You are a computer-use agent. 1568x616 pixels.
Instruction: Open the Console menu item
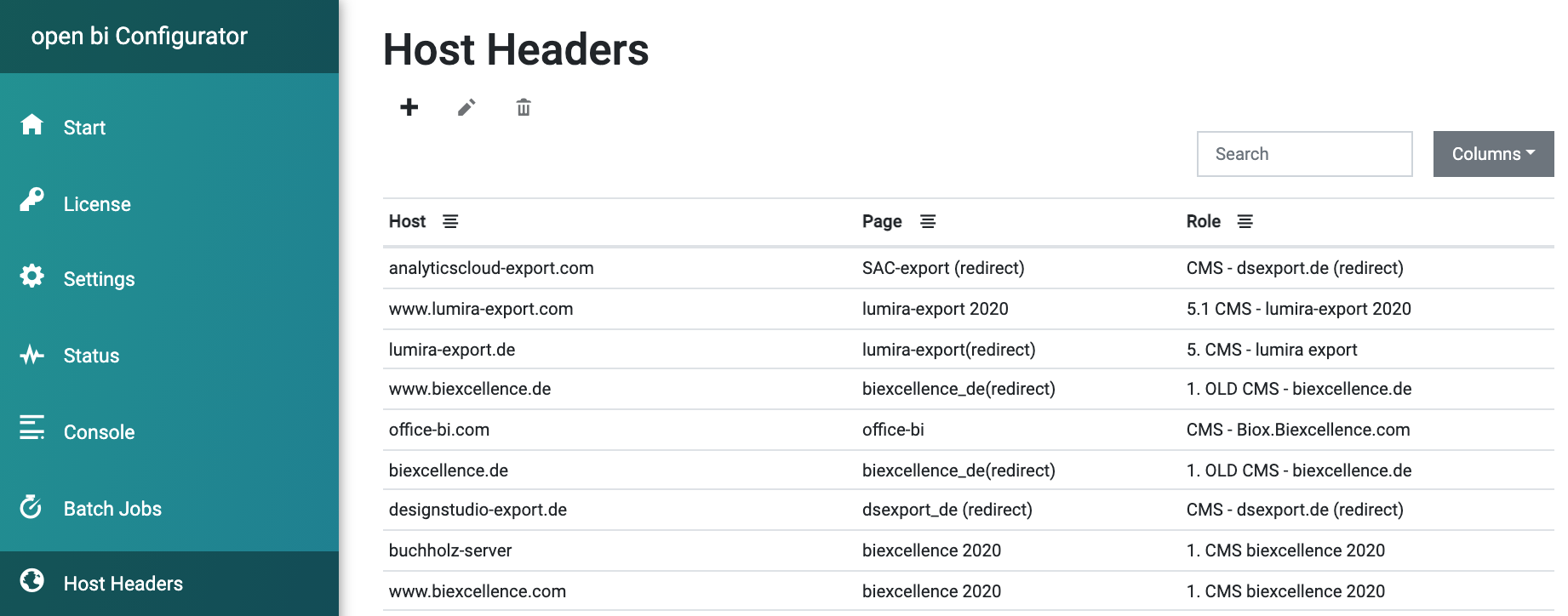[99, 432]
